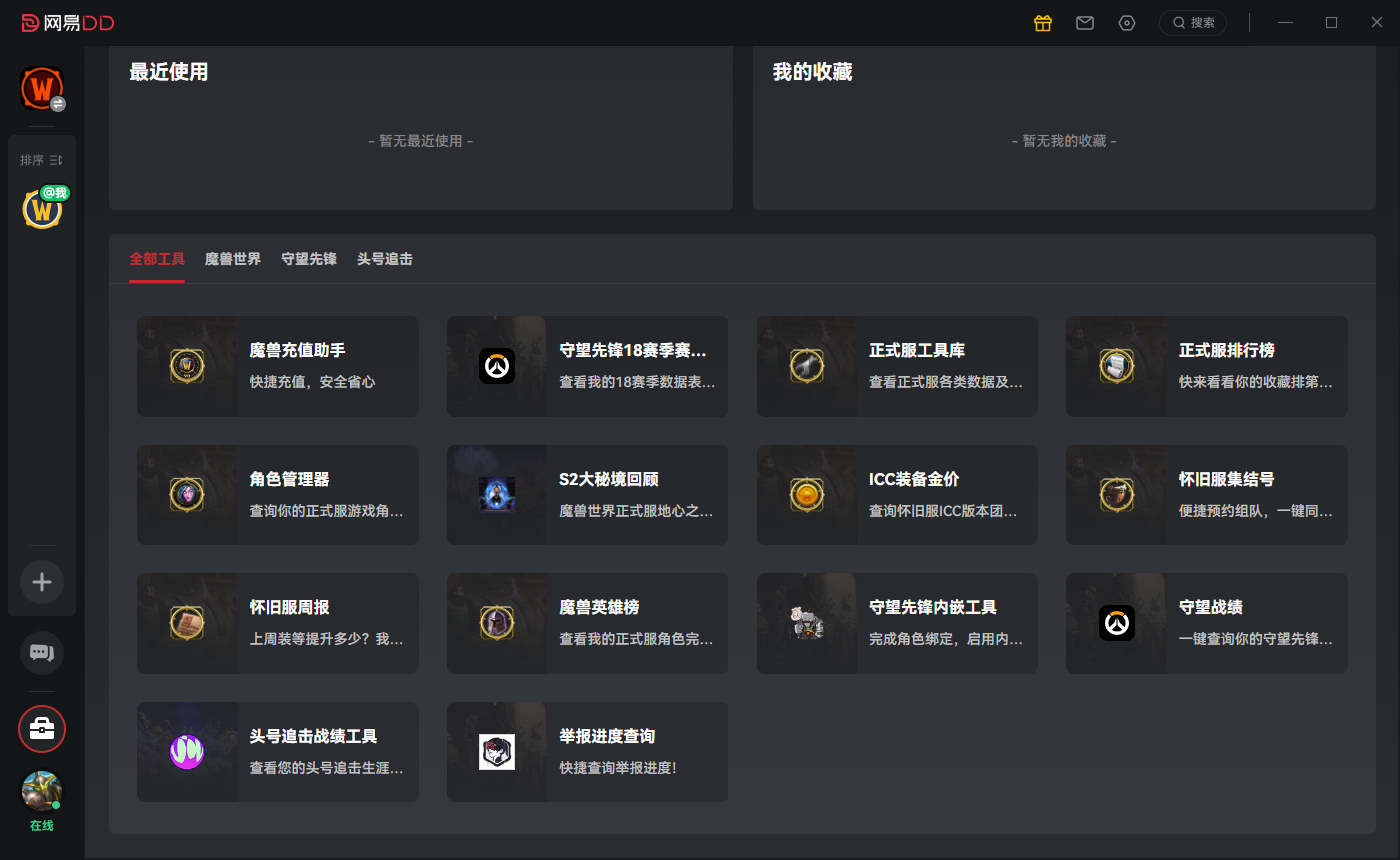Click the 我的收藏 heading

tap(813, 72)
